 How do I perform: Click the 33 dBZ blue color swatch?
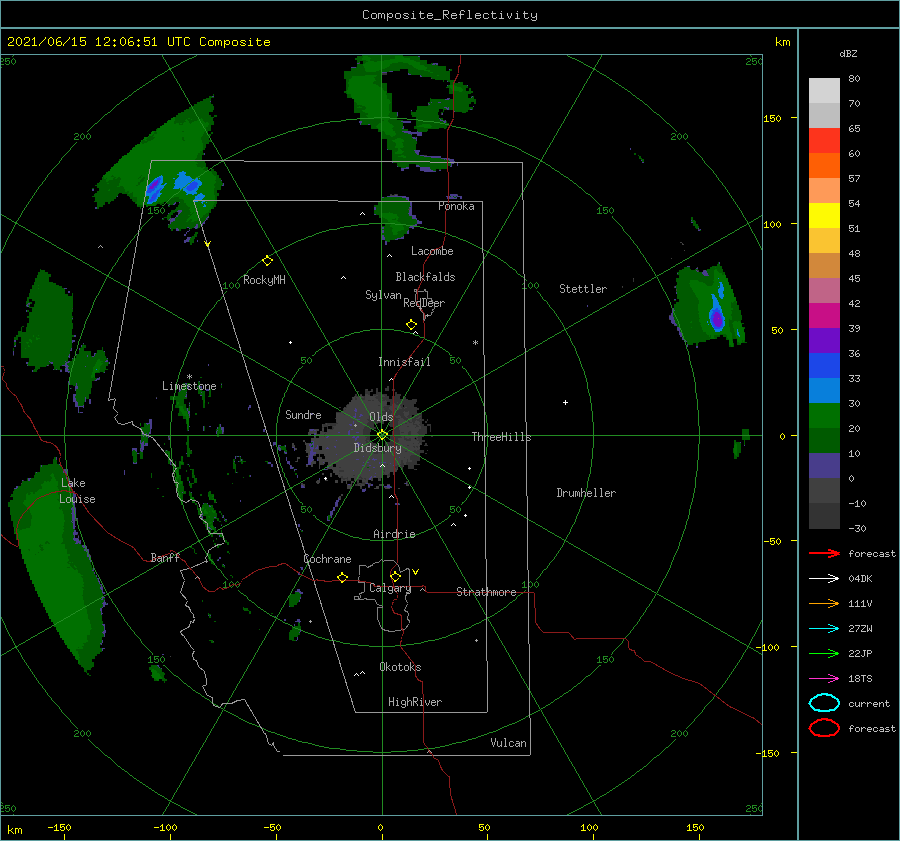tap(824, 365)
